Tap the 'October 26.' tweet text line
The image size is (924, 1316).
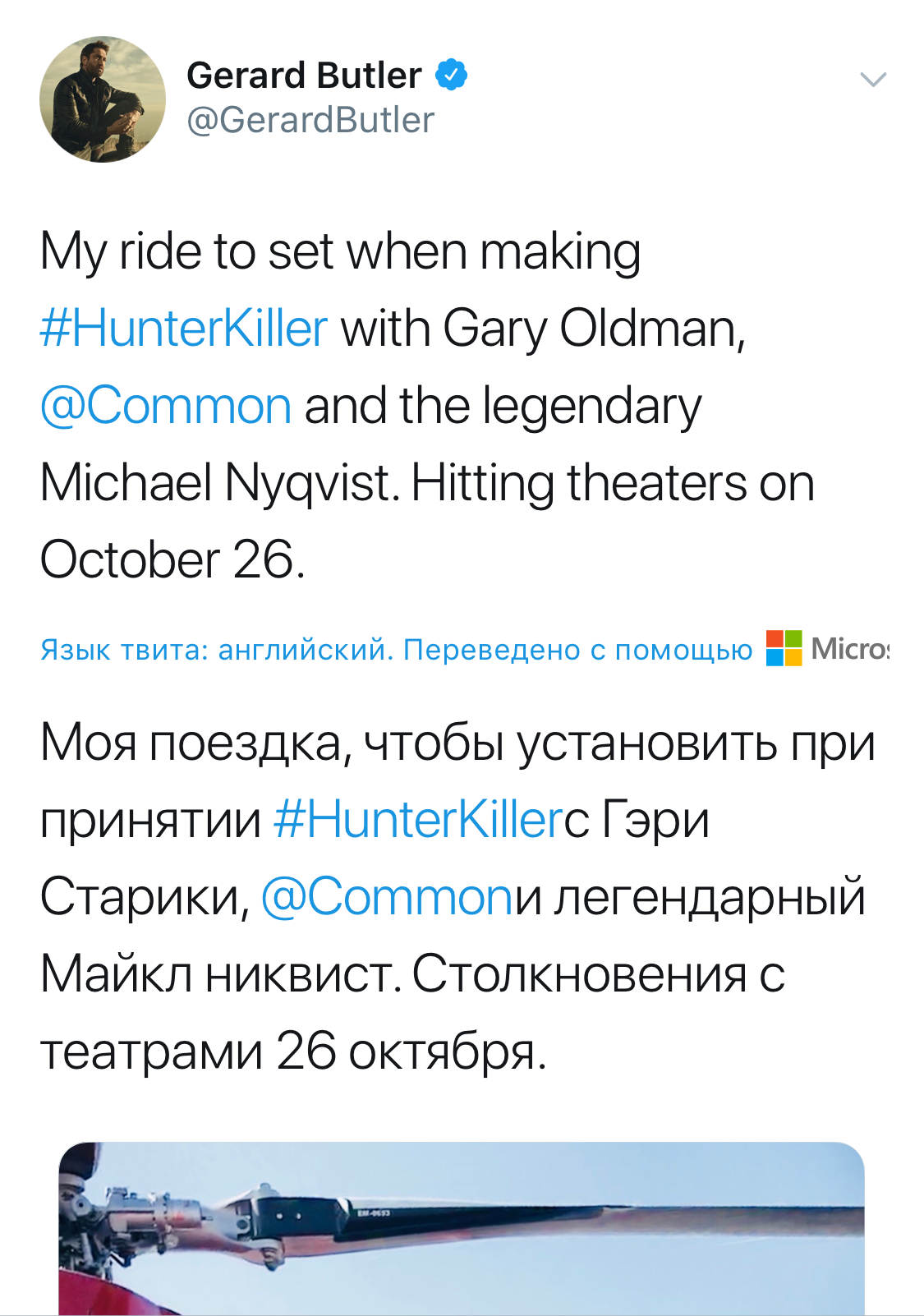(x=172, y=560)
